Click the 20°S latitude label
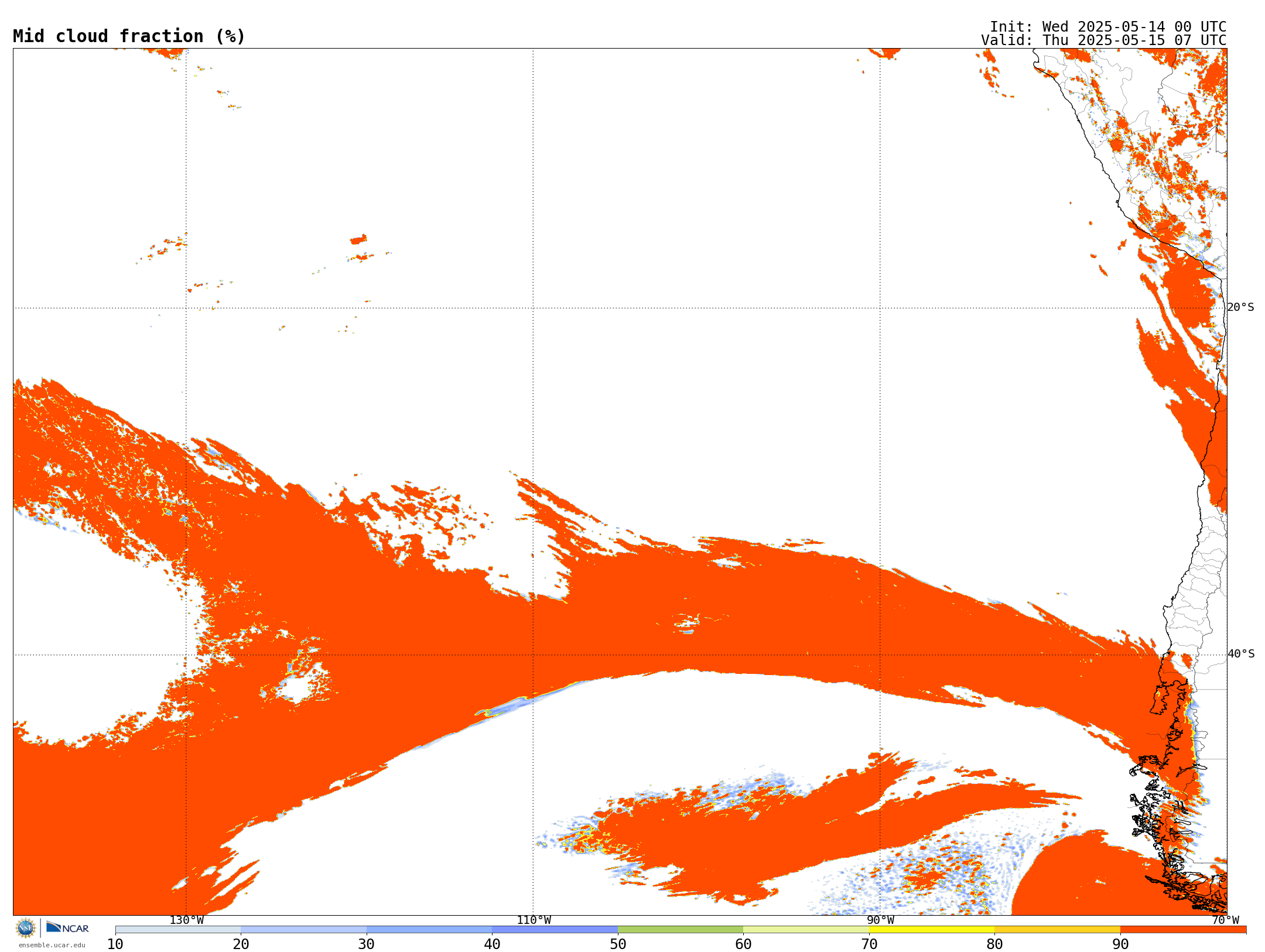 pyautogui.click(x=1240, y=307)
